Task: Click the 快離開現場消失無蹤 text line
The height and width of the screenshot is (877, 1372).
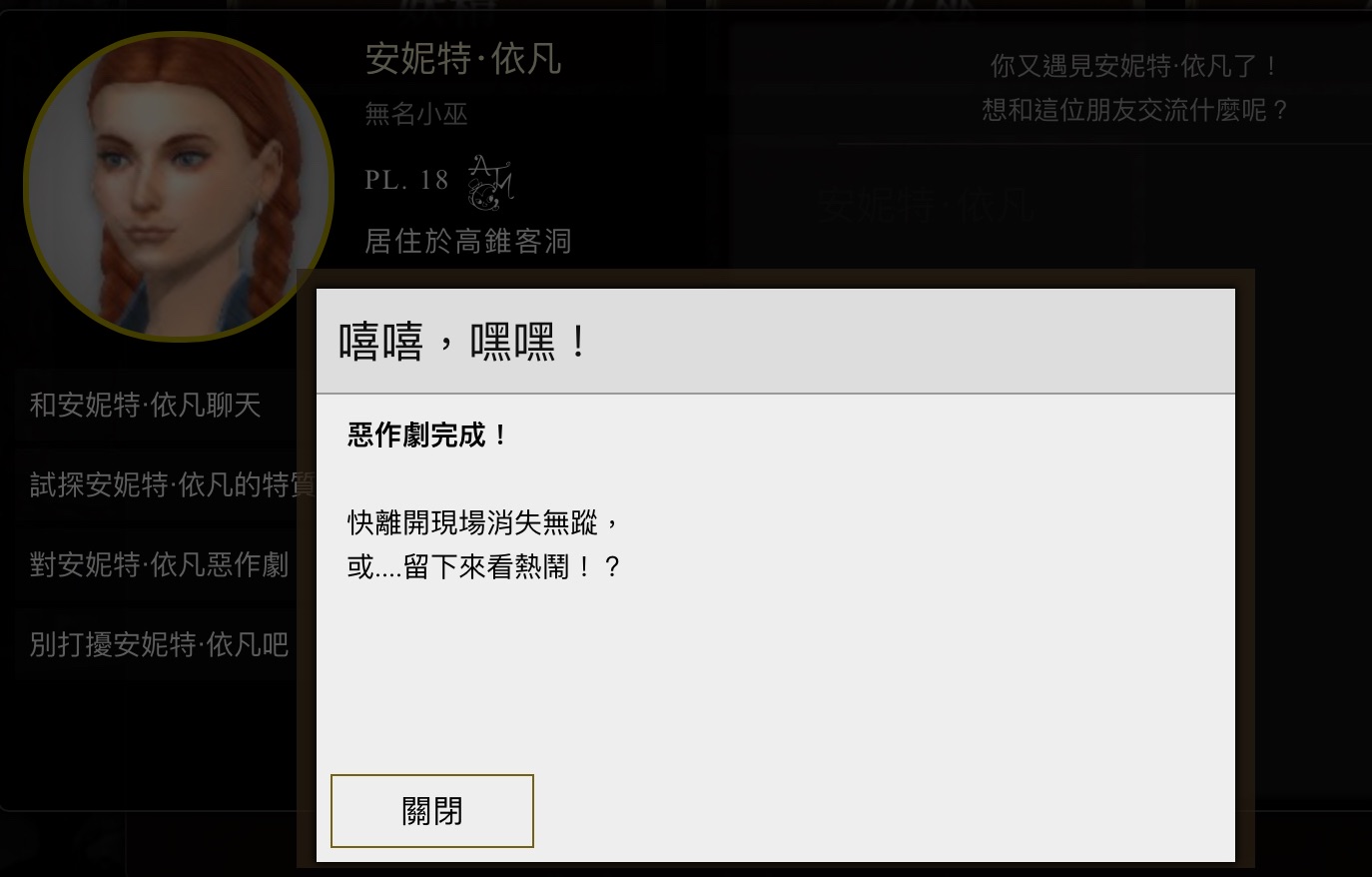Action: [484, 522]
